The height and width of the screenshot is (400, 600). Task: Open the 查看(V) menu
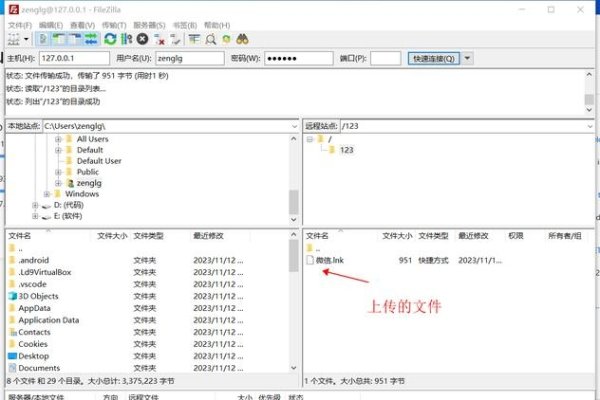click(x=82, y=25)
